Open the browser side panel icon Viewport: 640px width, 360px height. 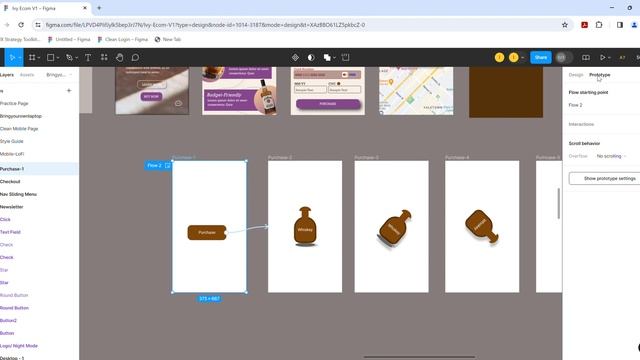[x=620, y=25]
